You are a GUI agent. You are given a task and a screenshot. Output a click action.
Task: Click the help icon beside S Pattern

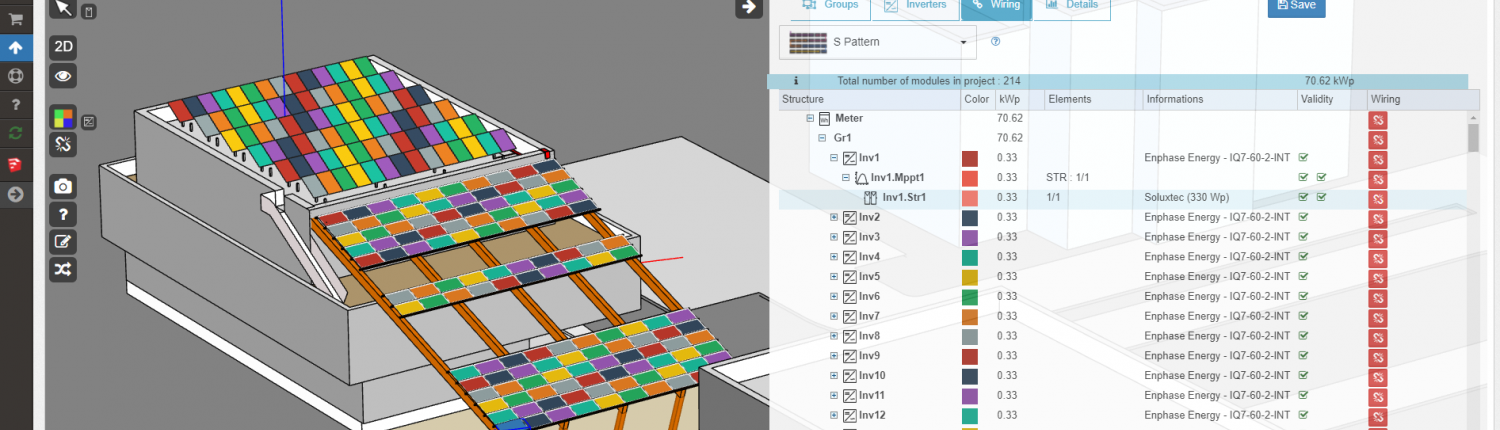click(x=995, y=42)
